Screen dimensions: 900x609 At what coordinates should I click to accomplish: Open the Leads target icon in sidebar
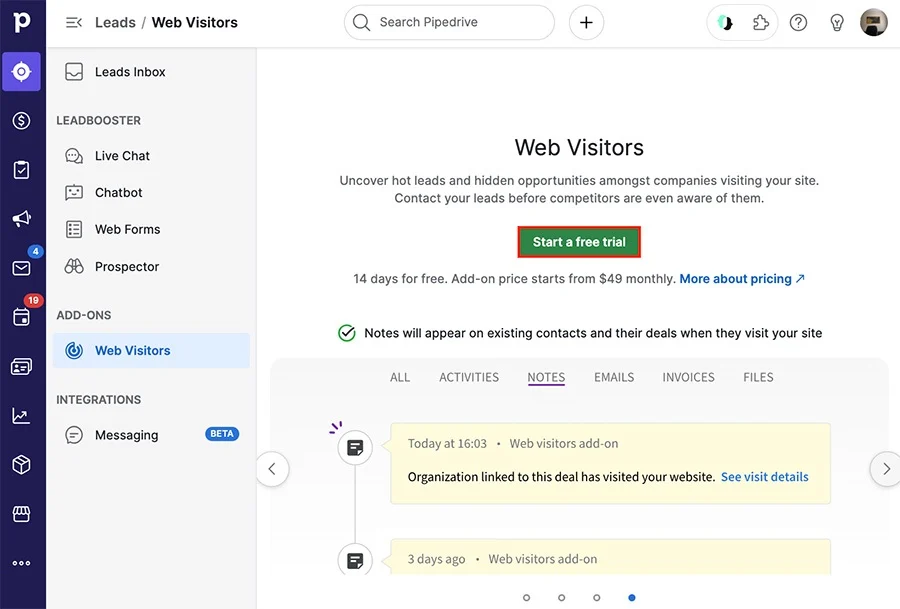[x=21, y=72]
